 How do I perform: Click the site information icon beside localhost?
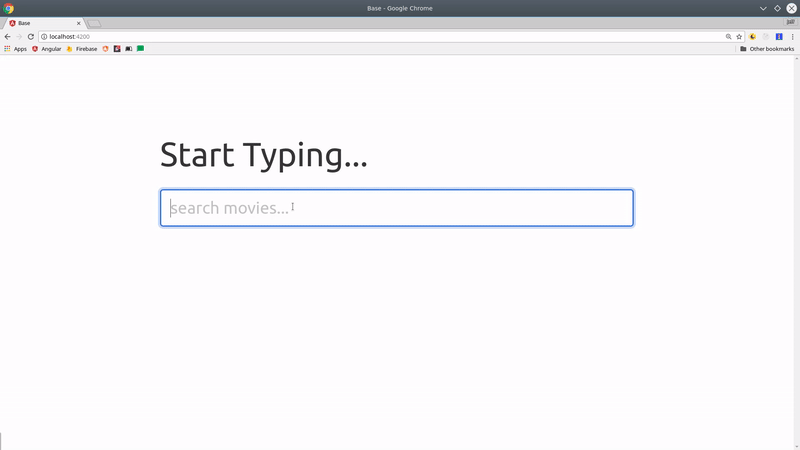44,36
